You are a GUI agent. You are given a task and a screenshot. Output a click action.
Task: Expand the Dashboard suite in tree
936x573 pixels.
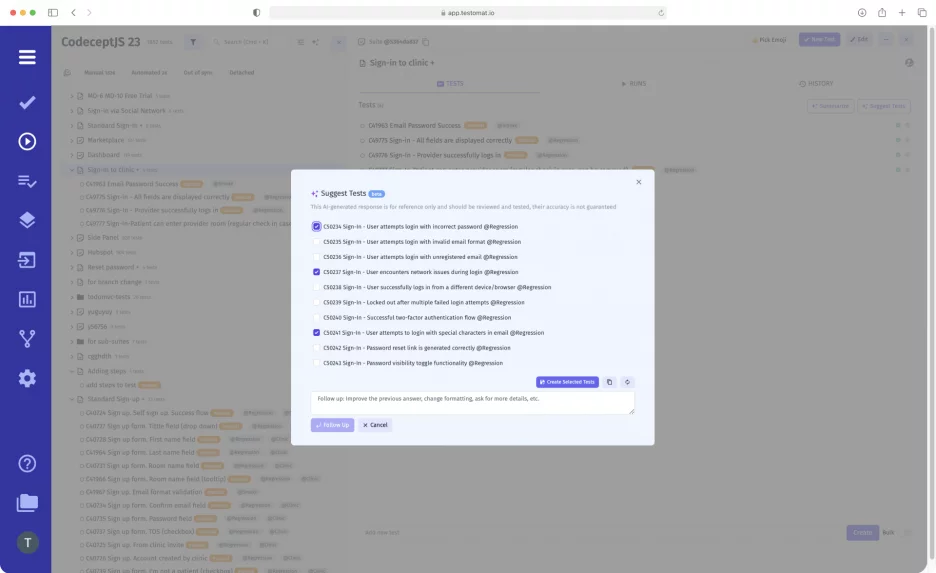click(72, 155)
